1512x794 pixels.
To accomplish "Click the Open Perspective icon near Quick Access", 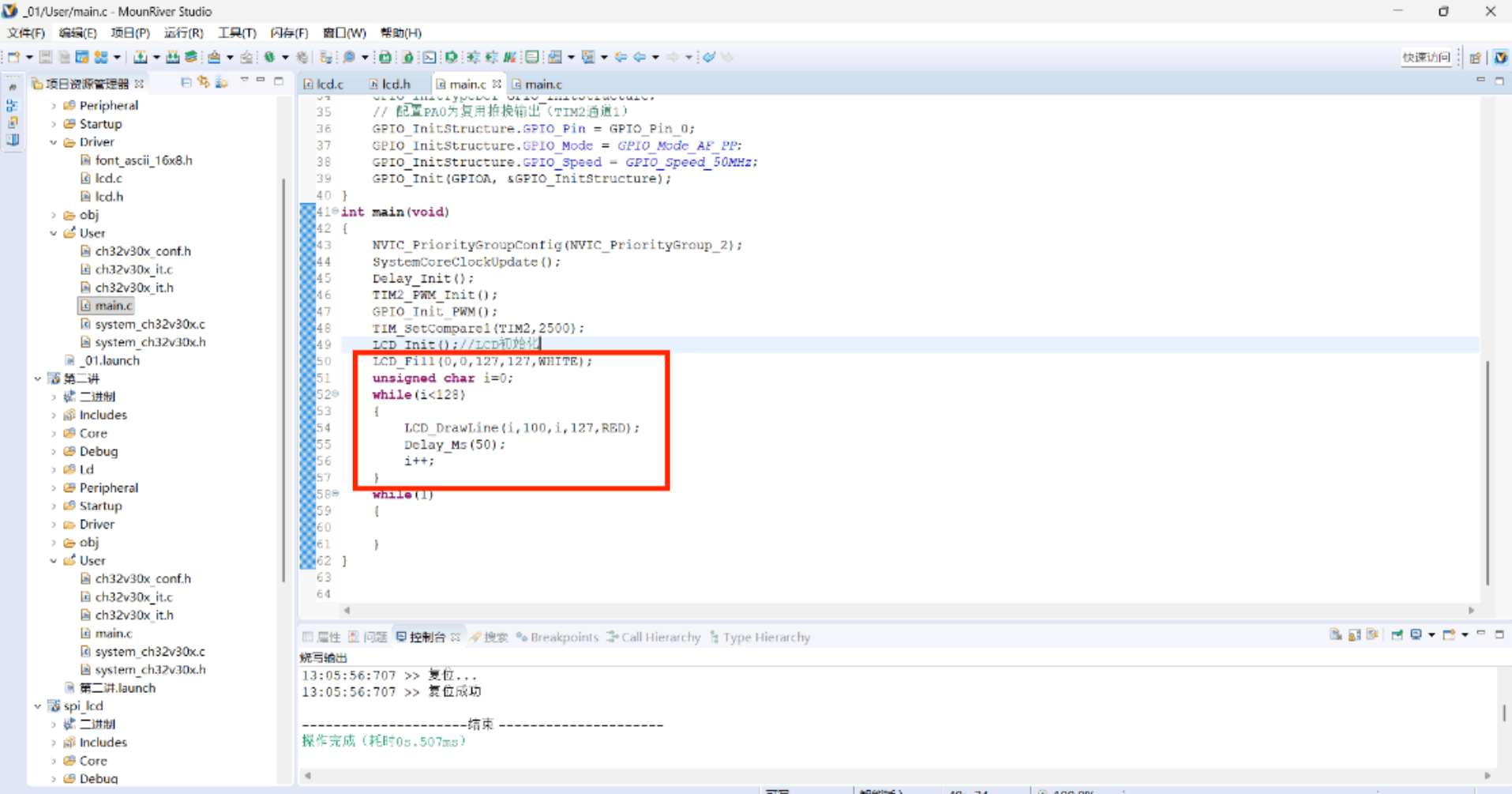I will 1475,57.
